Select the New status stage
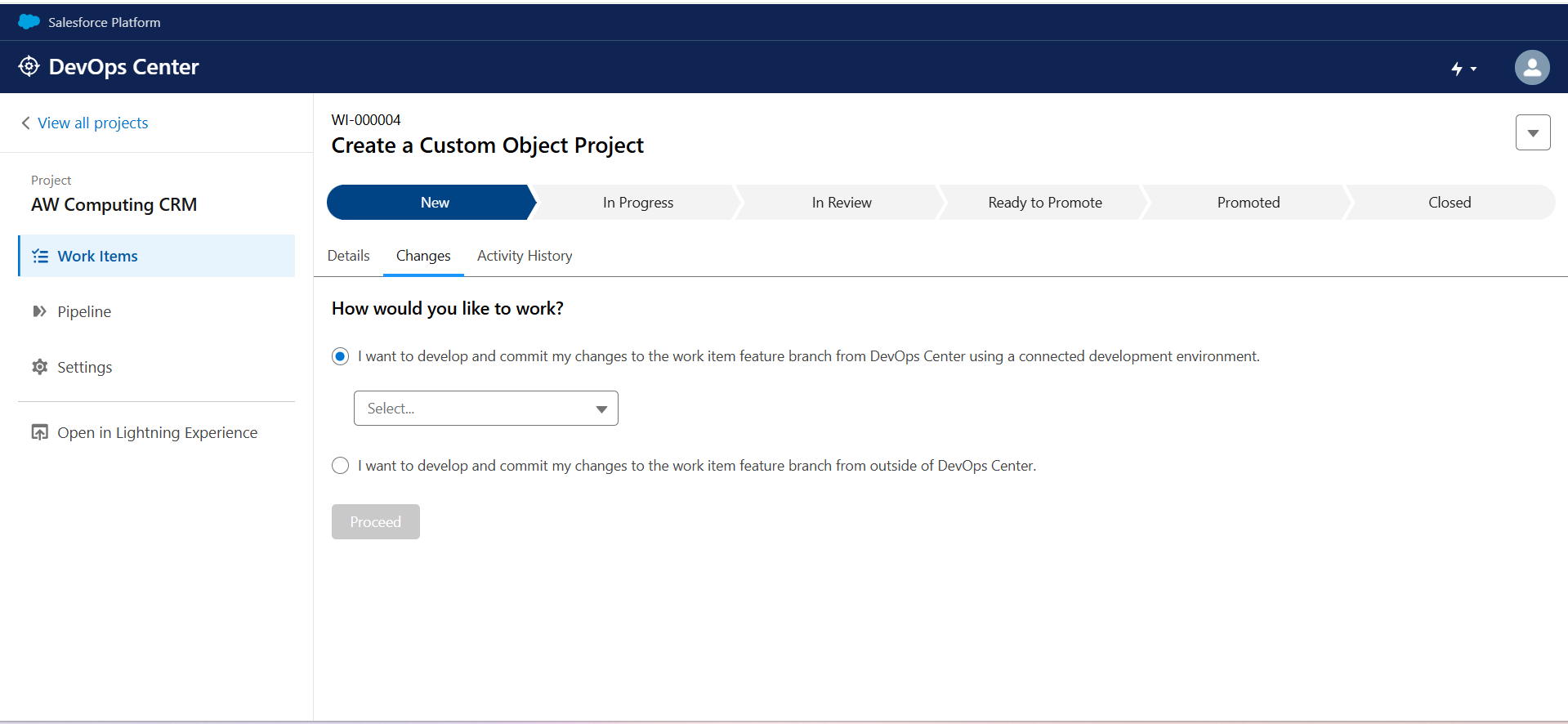The height and width of the screenshot is (724, 1568). pyautogui.click(x=431, y=203)
